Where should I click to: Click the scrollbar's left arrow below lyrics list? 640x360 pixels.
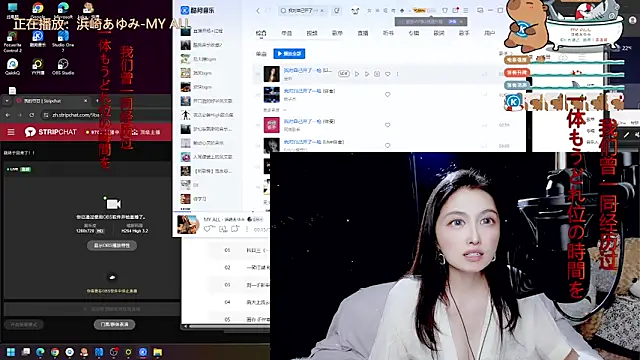pyautogui.click(x=185, y=327)
